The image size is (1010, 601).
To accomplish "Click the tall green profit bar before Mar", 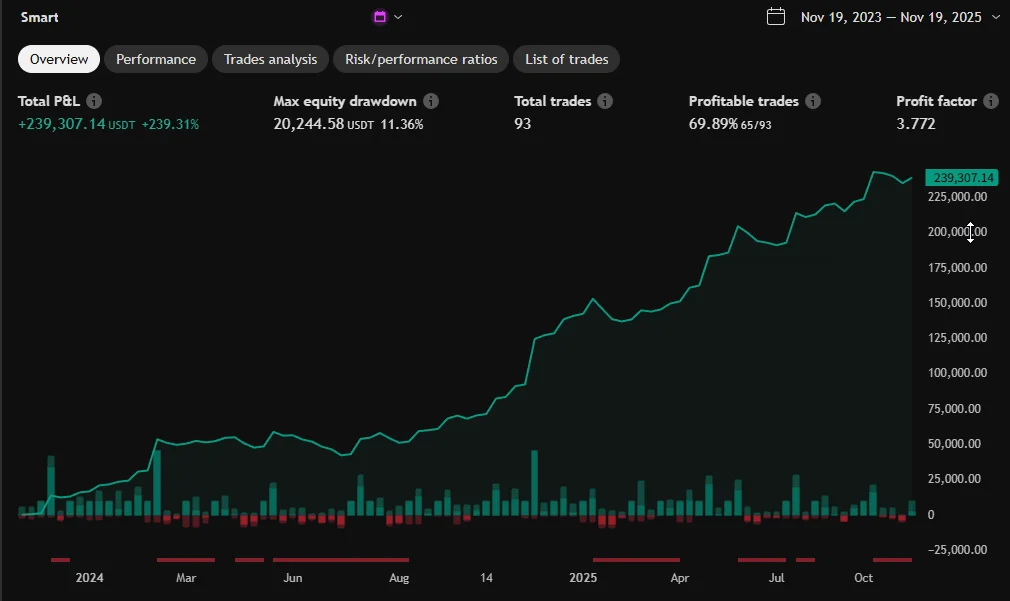I will (x=157, y=483).
